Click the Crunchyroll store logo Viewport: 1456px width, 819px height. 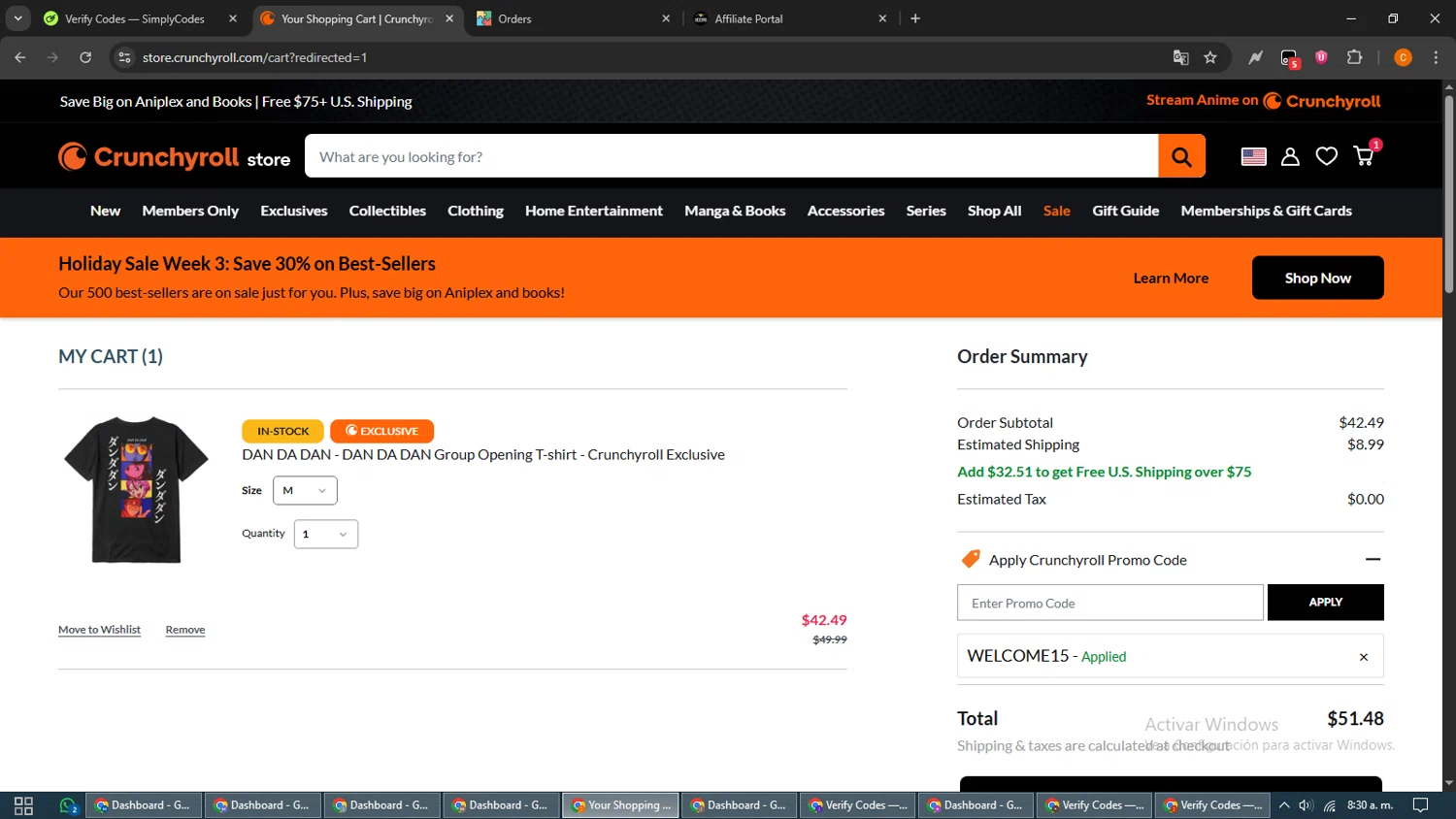coord(175,157)
